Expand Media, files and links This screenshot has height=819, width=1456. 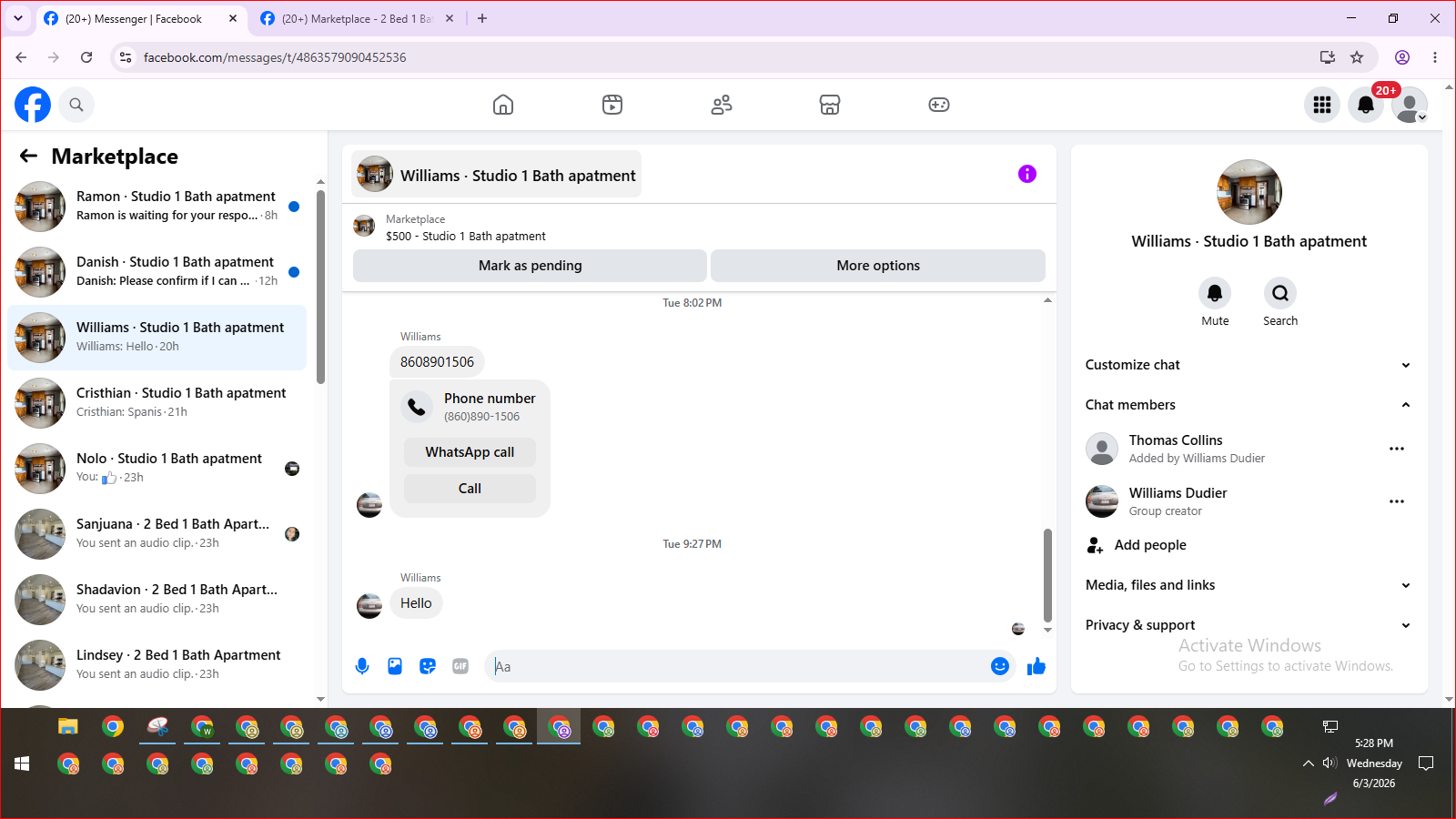1249,585
